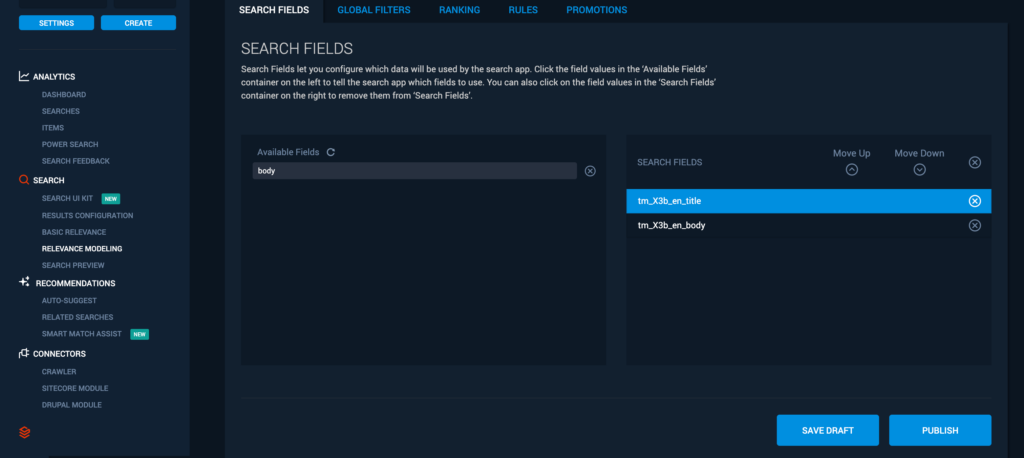Click the body field in Available Fields
1024x458 pixels.
[x=414, y=171]
